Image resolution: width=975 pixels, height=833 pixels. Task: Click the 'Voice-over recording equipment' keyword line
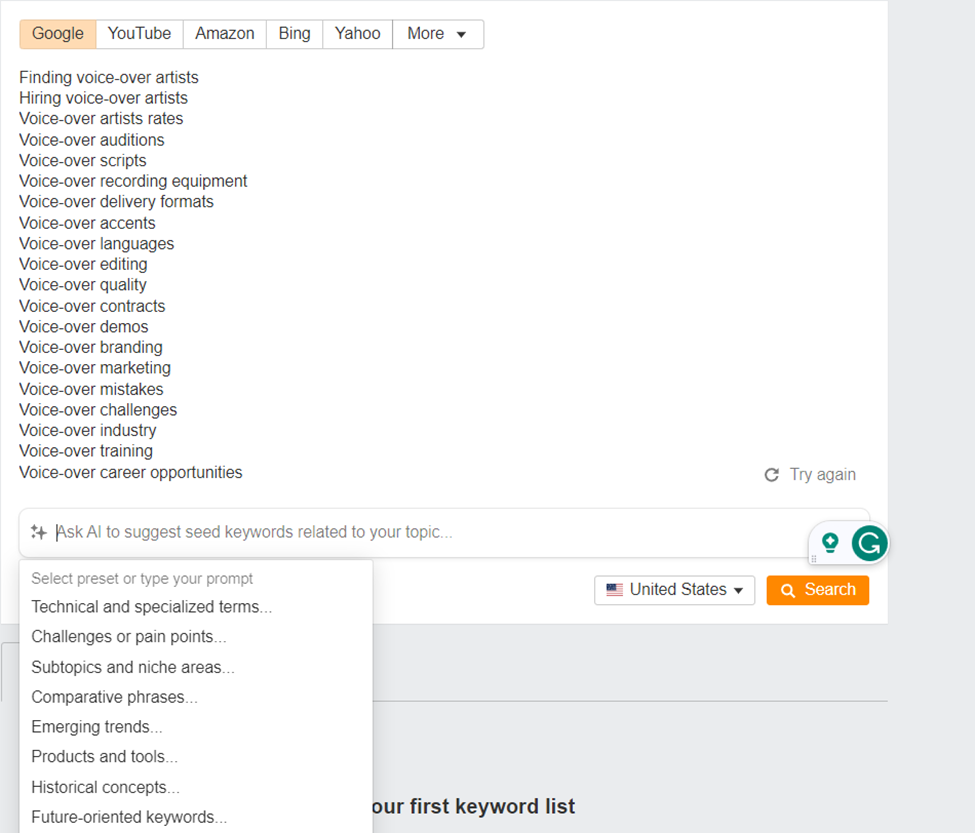(x=133, y=181)
